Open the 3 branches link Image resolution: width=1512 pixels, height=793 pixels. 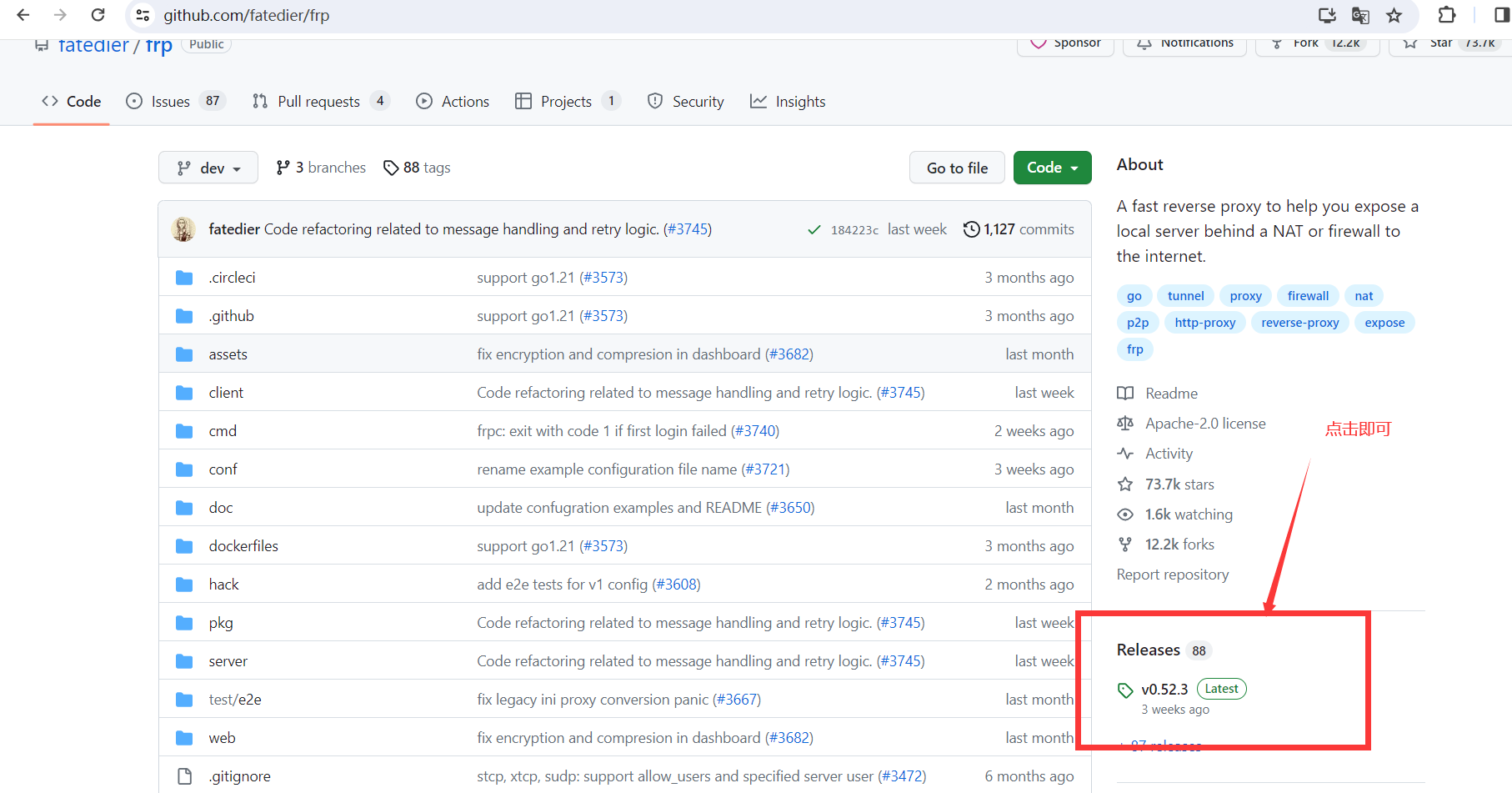(321, 168)
